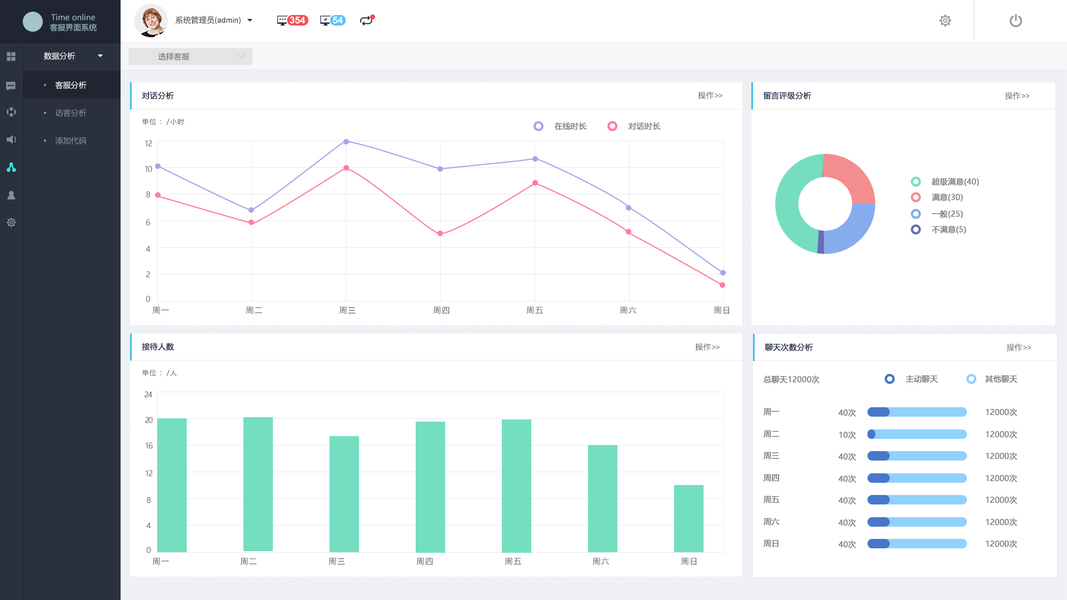Click the speaker announcement icon in sidebar

coord(11,139)
